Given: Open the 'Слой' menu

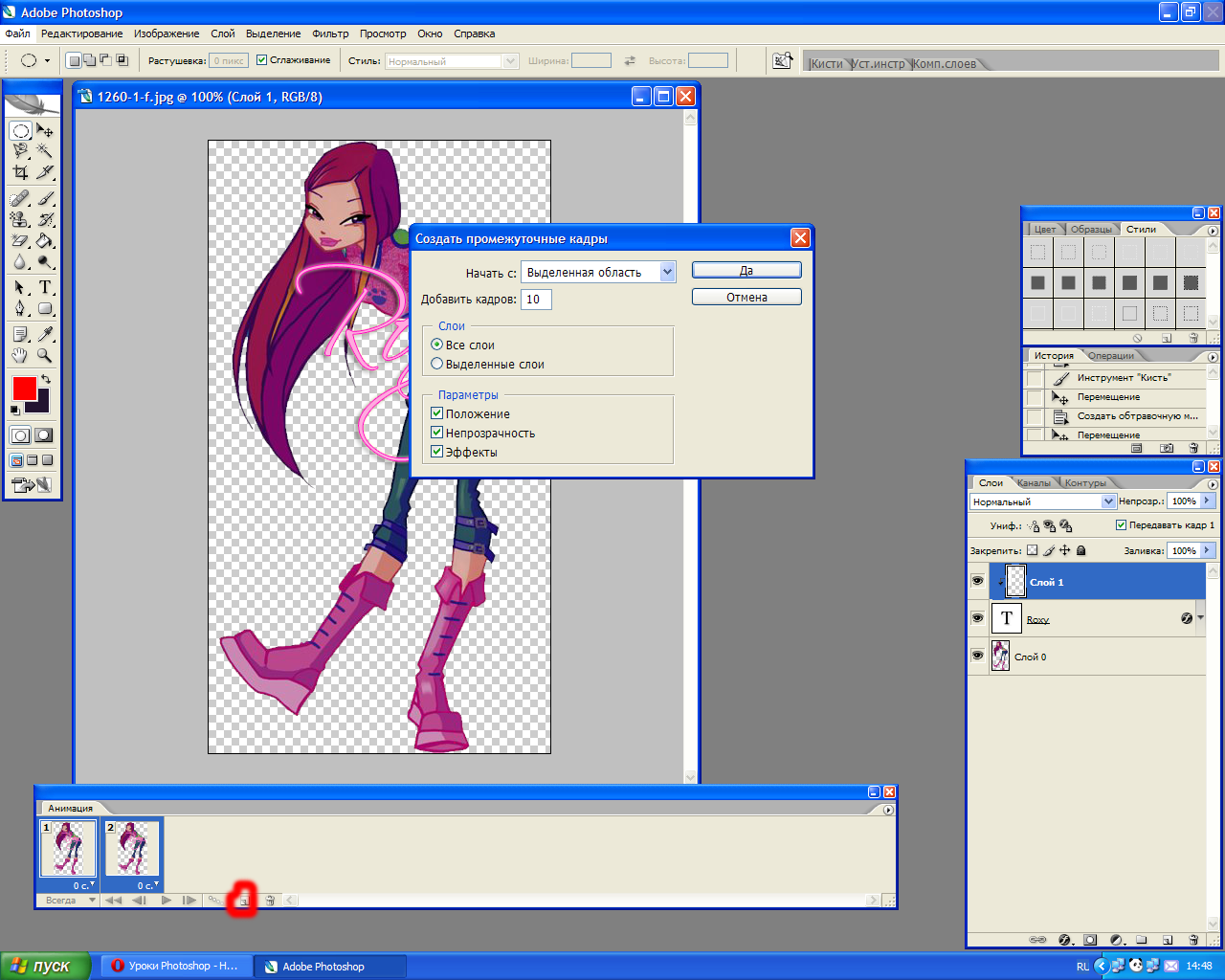Looking at the screenshot, I should point(222,33).
